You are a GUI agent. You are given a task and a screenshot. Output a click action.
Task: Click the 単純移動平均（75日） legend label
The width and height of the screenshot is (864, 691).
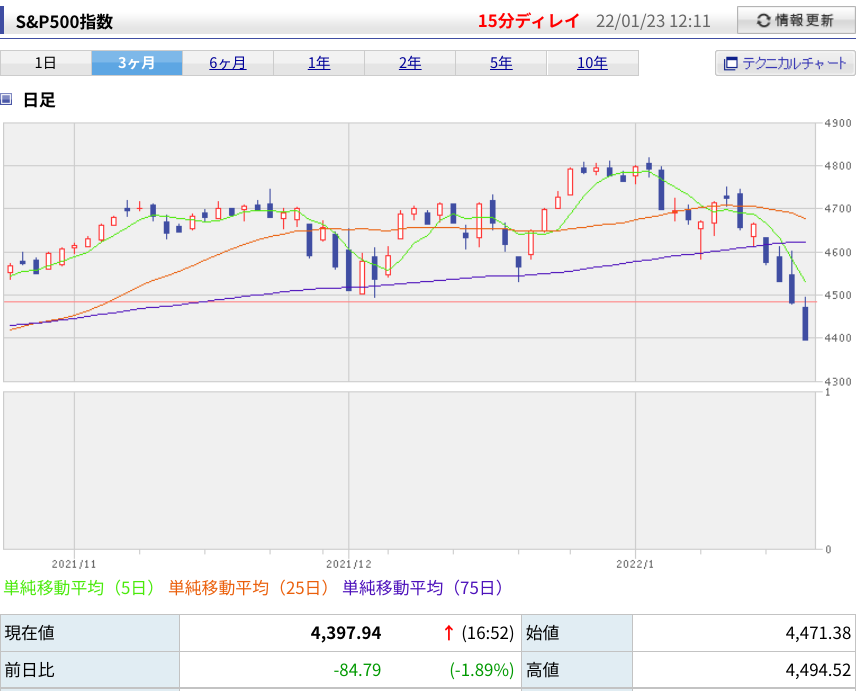pos(423,588)
